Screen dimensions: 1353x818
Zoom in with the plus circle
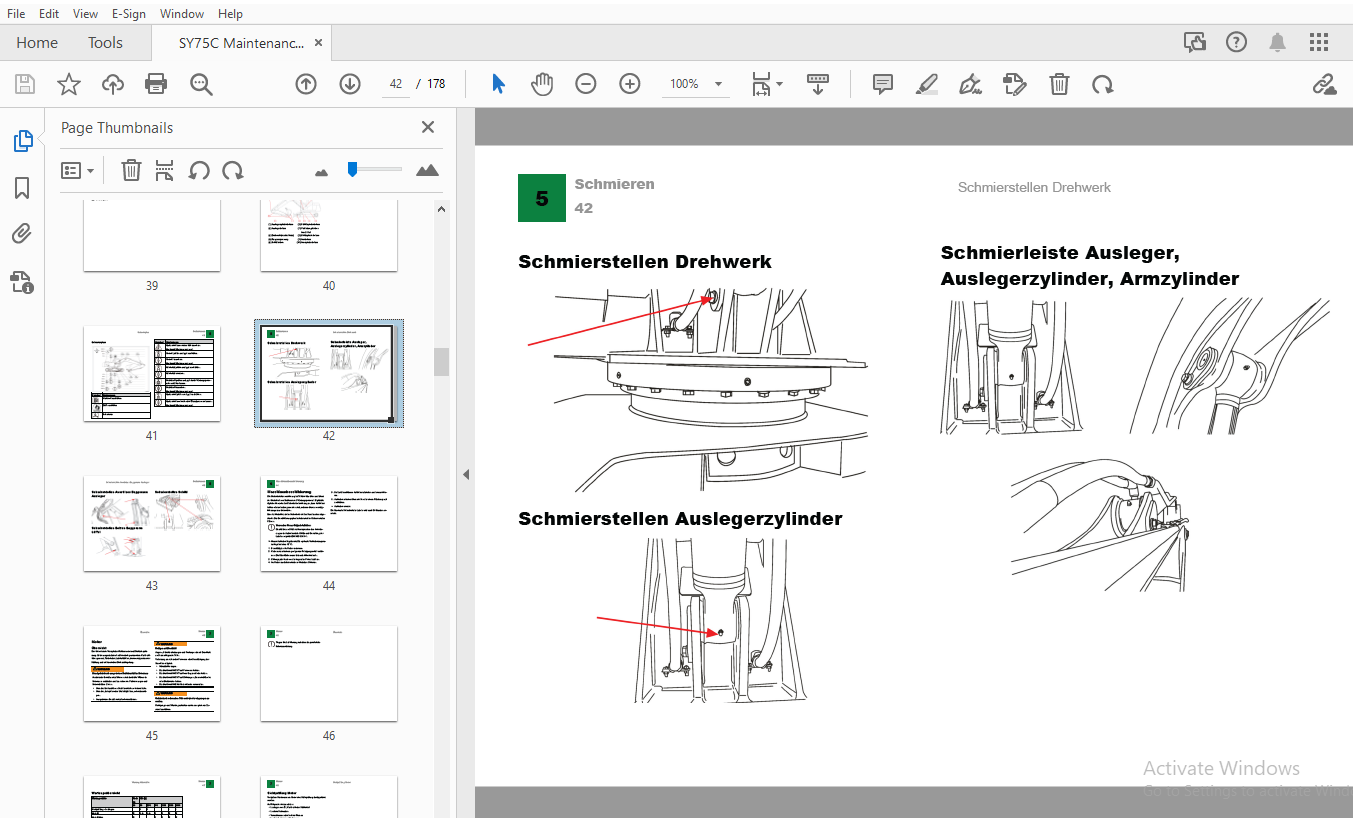point(630,84)
